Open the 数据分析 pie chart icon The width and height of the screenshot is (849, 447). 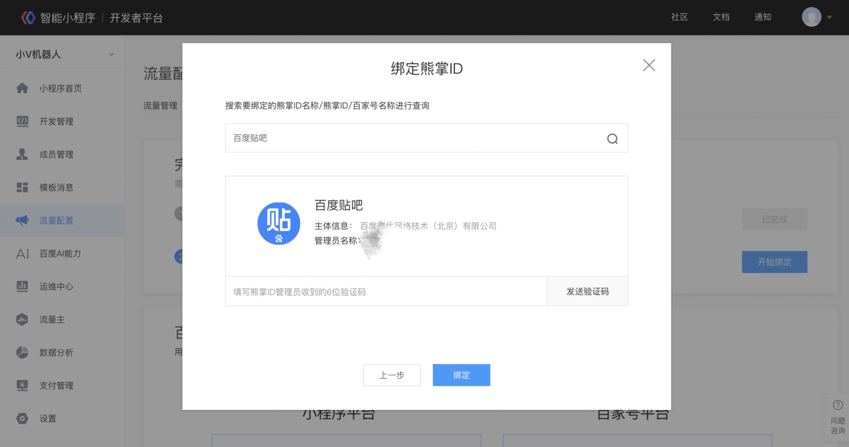point(22,352)
